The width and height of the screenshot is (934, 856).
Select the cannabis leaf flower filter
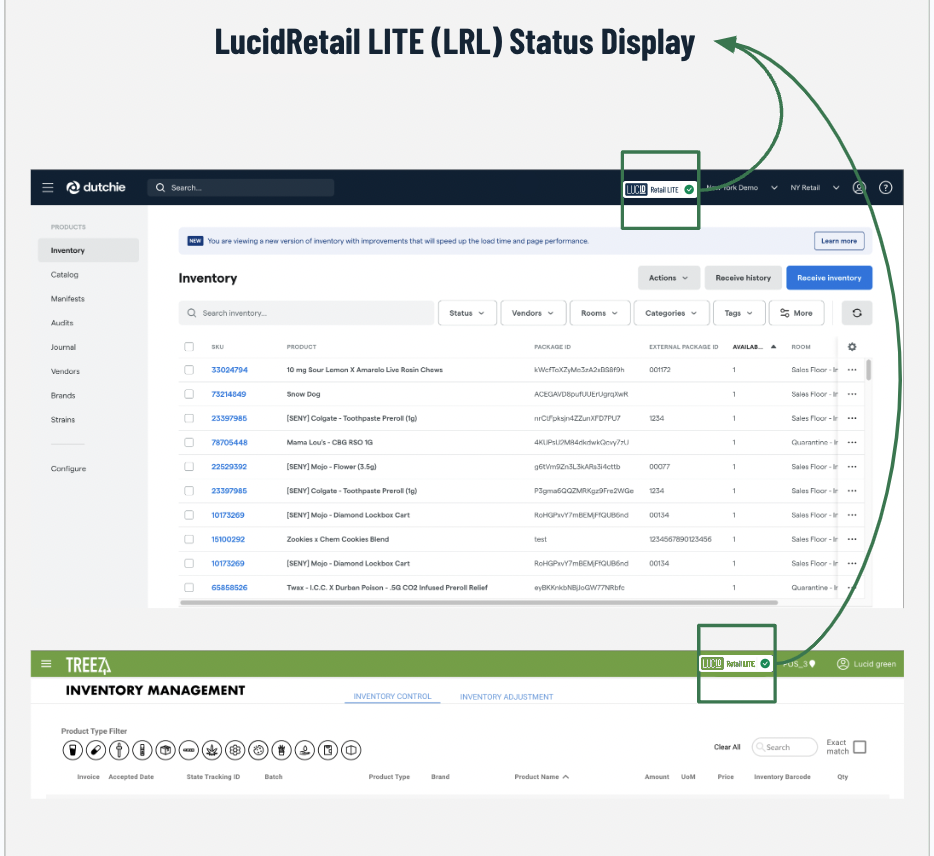212,750
